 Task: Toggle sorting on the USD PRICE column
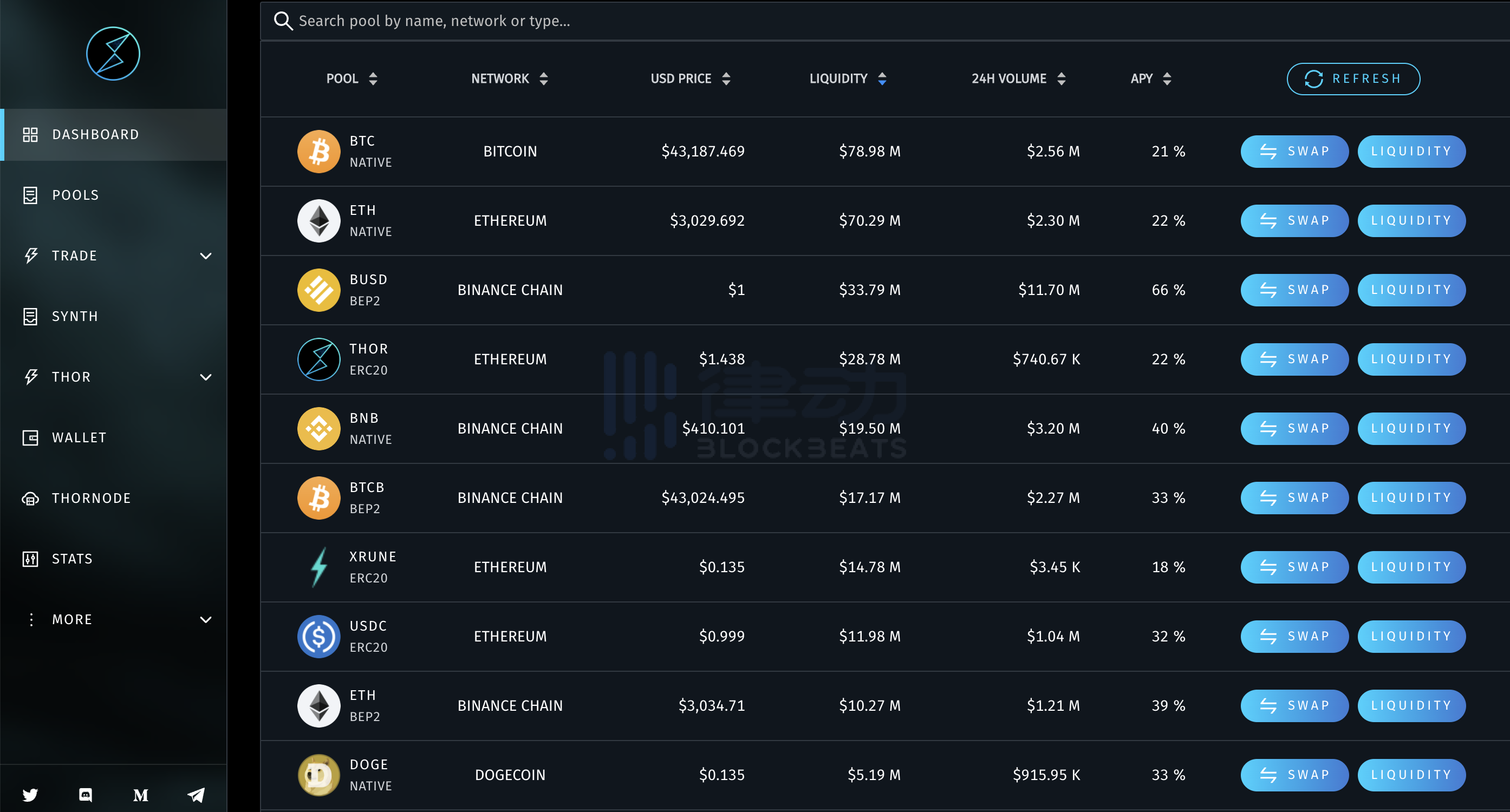click(726, 78)
